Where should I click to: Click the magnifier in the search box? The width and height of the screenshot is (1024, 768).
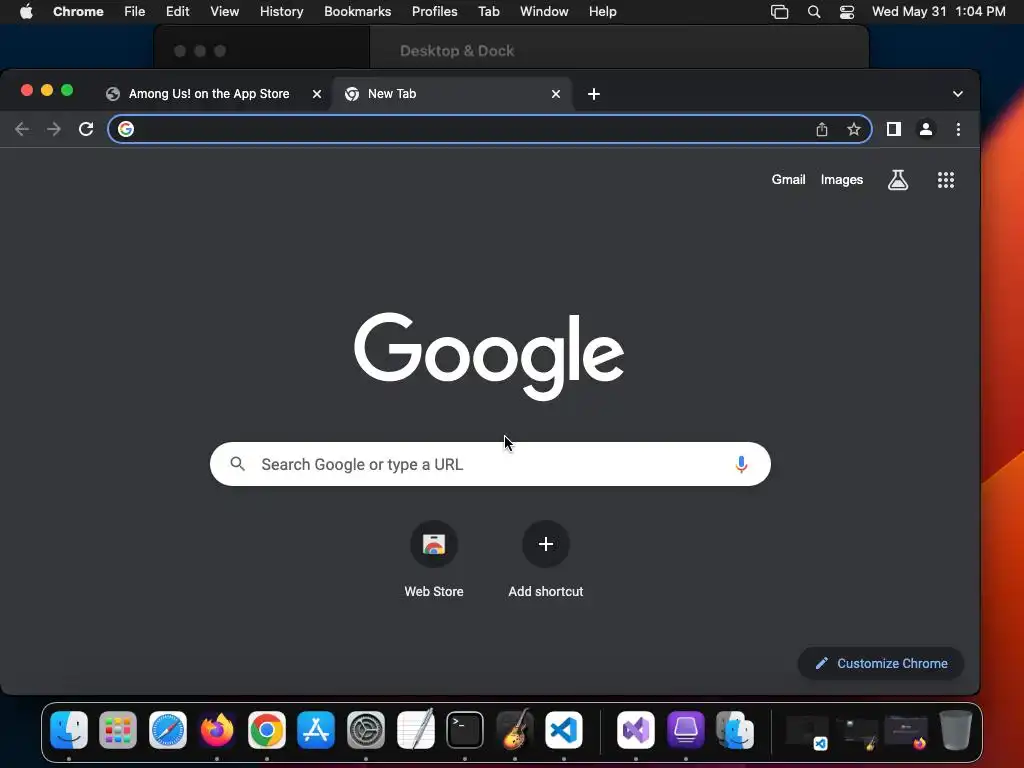click(238, 464)
